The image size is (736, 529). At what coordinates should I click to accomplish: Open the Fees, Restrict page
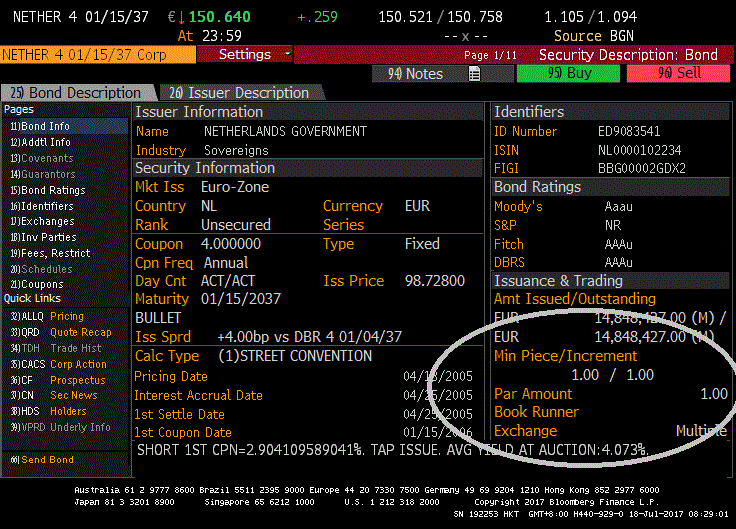(50, 253)
